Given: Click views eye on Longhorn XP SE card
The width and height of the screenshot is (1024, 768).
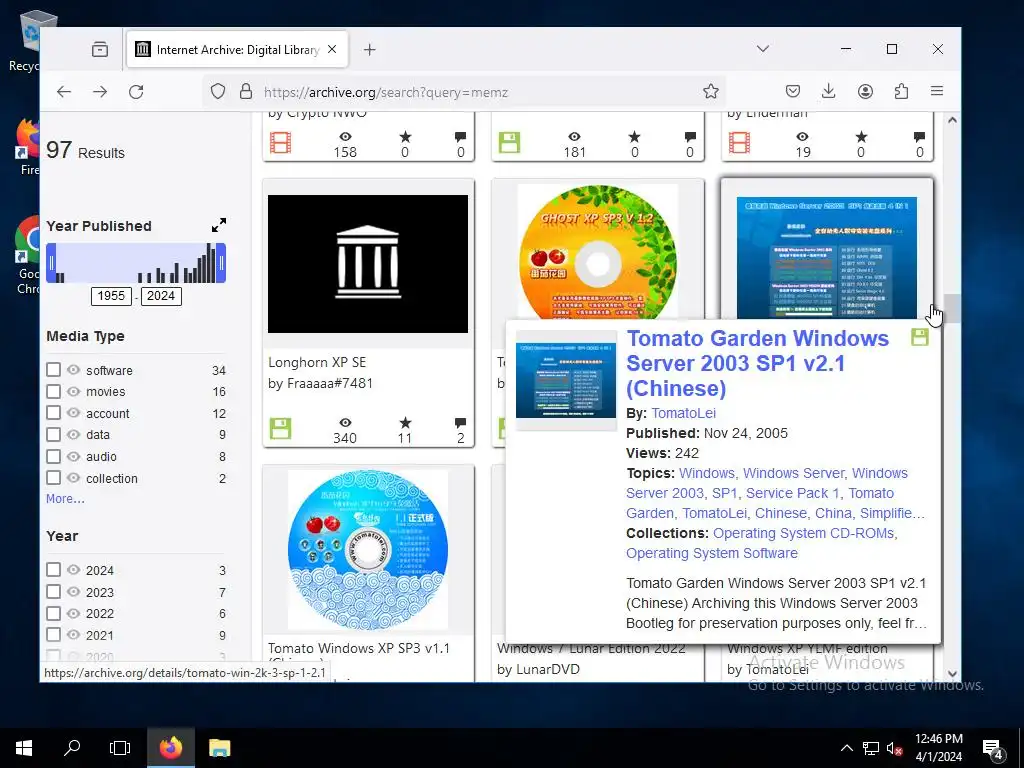Looking at the screenshot, I should (x=345, y=423).
